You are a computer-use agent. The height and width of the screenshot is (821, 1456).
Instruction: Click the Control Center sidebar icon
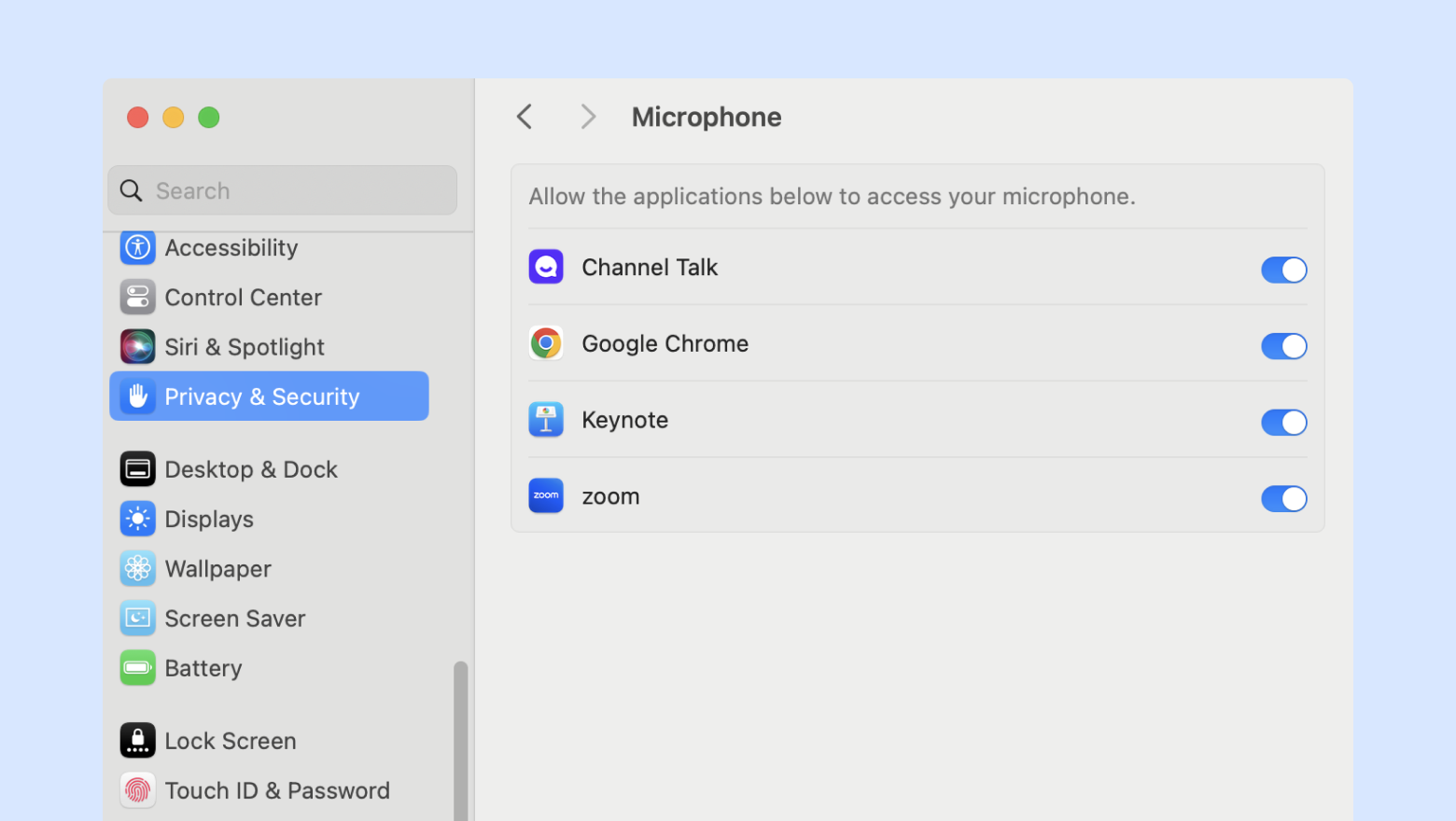point(137,298)
